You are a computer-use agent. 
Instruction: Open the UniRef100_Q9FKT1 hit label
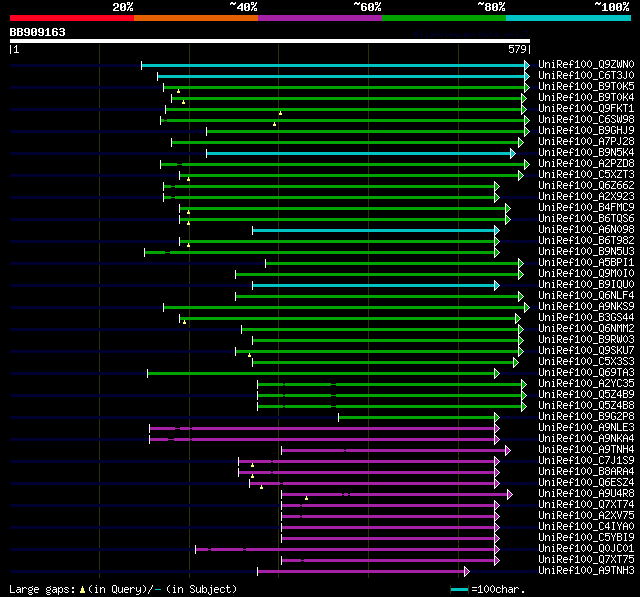[586, 109]
